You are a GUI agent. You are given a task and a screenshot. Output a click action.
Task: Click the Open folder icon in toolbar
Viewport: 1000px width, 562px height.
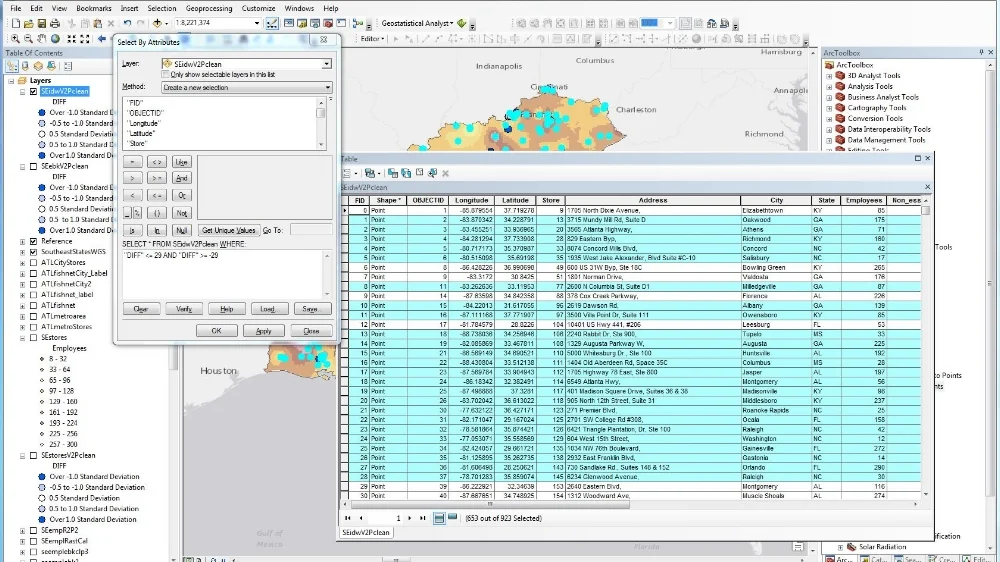[29, 24]
